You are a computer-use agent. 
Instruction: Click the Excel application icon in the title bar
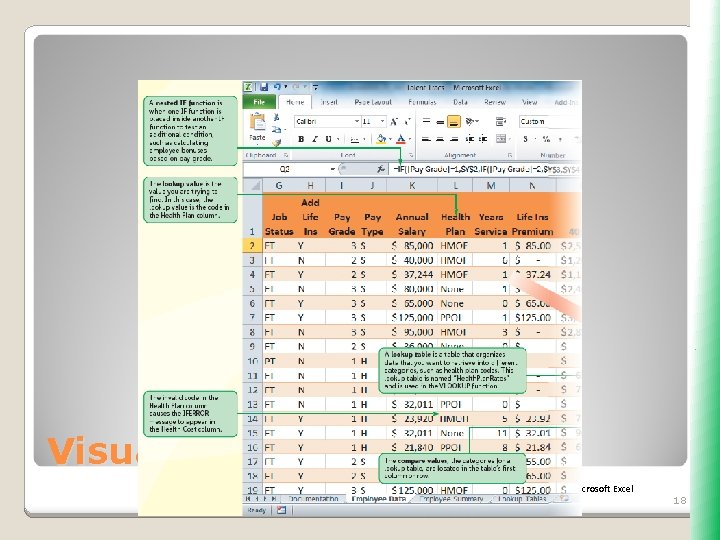tap(248, 87)
